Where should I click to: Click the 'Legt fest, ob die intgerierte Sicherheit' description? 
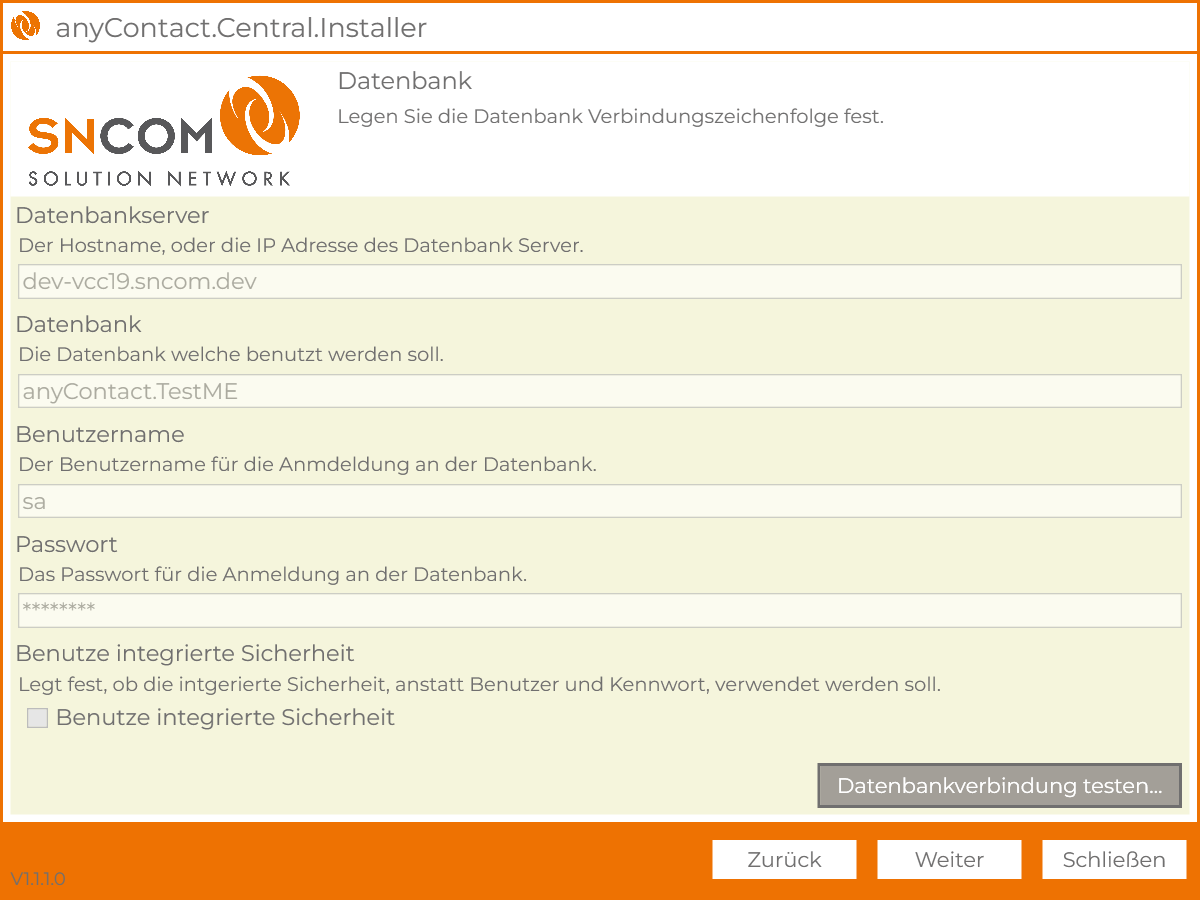point(480,685)
